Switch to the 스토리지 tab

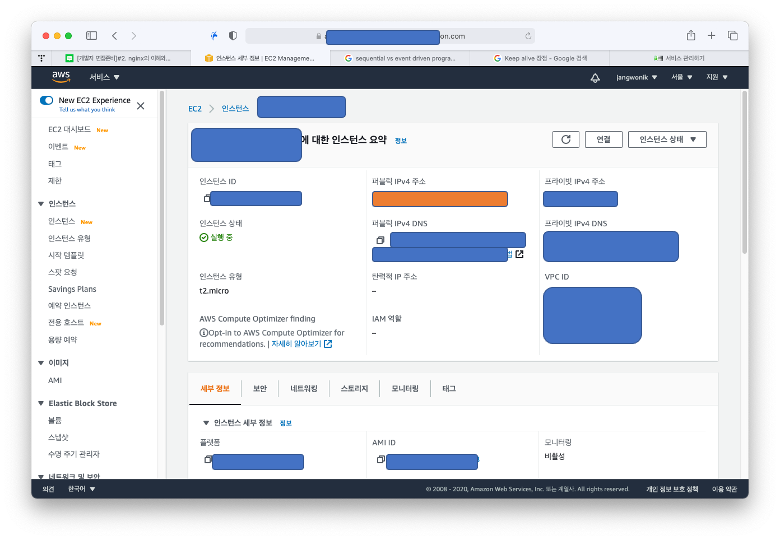click(x=354, y=389)
